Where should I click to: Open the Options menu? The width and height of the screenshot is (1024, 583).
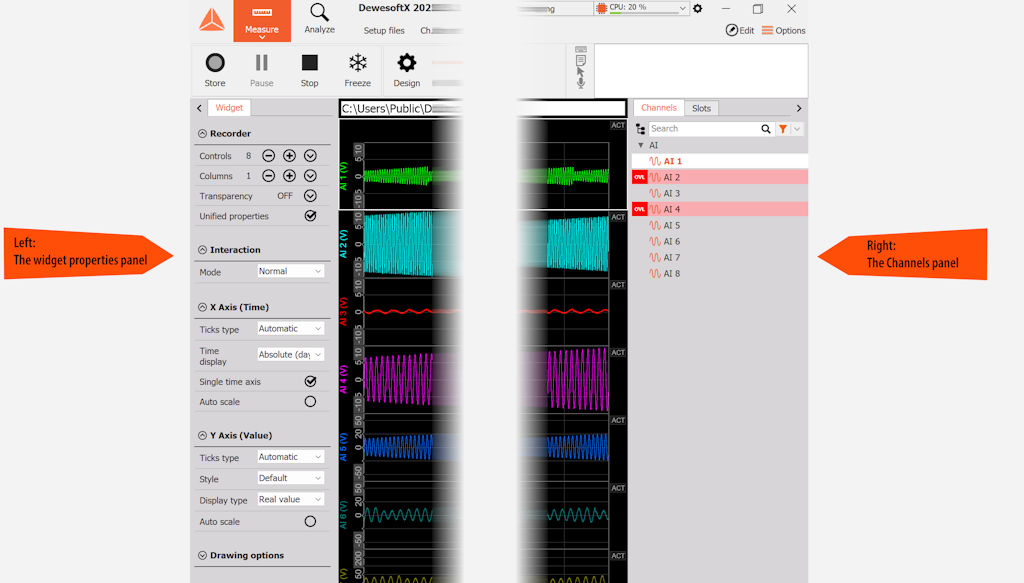click(x=783, y=30)
